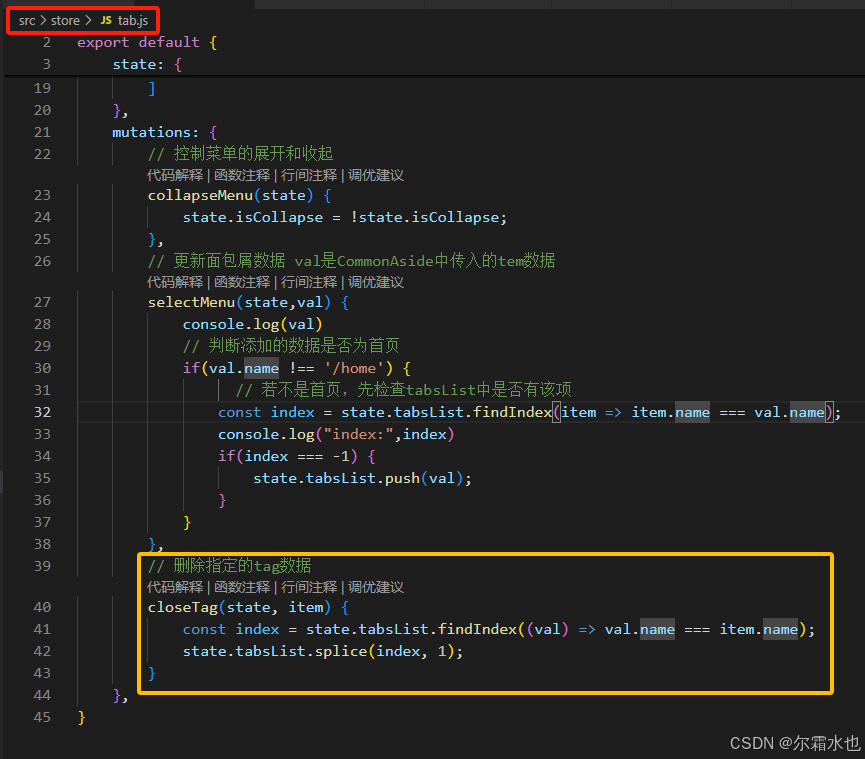
Task: Click 函数注释 above collapseMenu
Action: 242,175
